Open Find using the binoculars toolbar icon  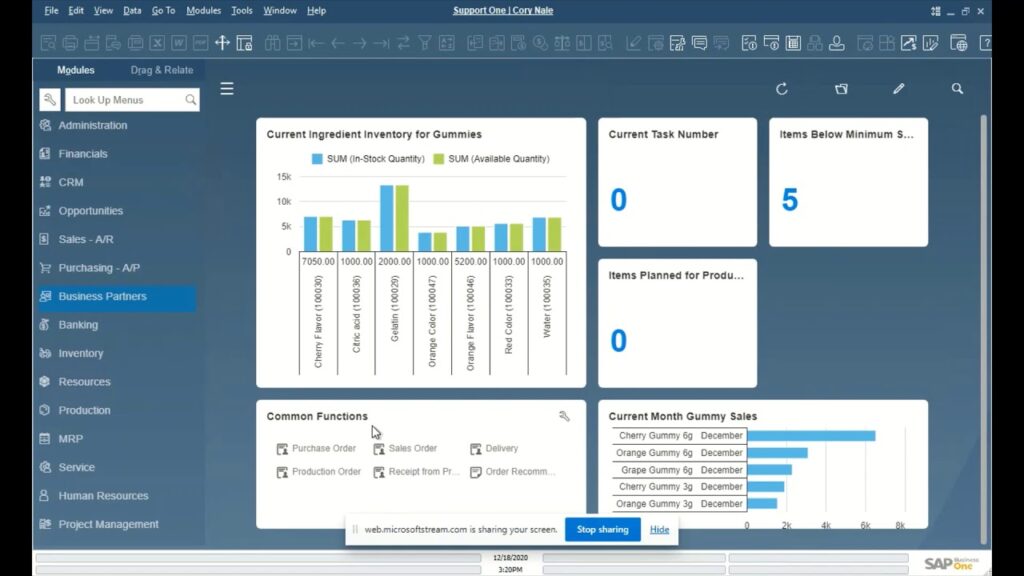click(272, 43)
